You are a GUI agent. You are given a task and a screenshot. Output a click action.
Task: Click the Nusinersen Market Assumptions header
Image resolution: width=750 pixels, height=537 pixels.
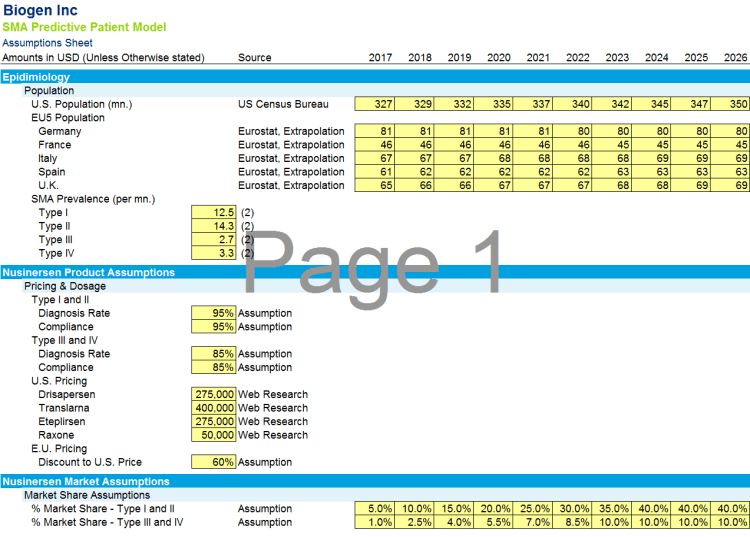[x=86, y=482]
